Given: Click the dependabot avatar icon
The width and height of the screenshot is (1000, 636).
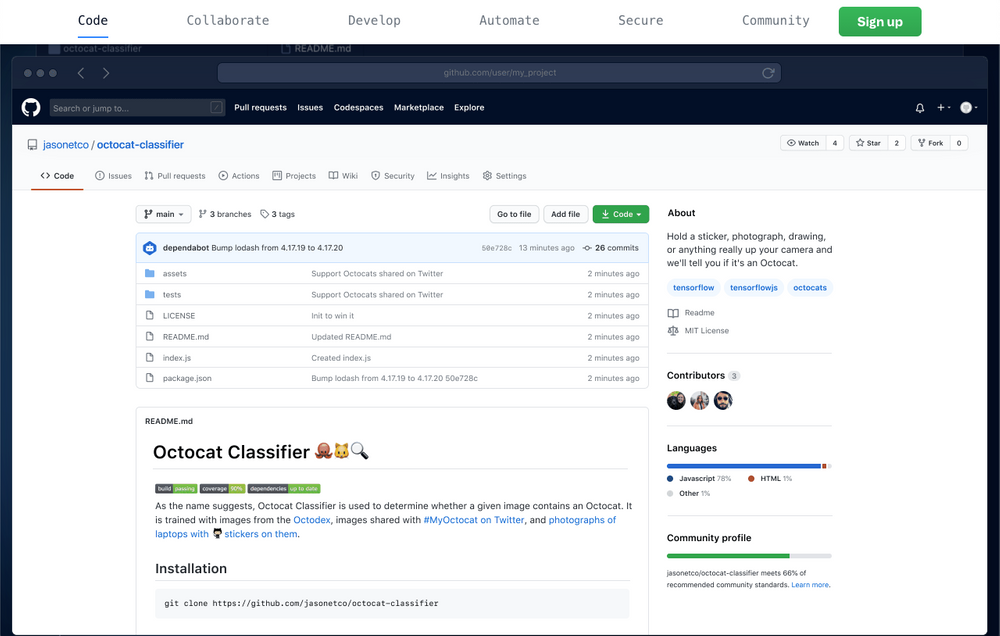Looking at the screenshot, I should [x=149, y=247].
